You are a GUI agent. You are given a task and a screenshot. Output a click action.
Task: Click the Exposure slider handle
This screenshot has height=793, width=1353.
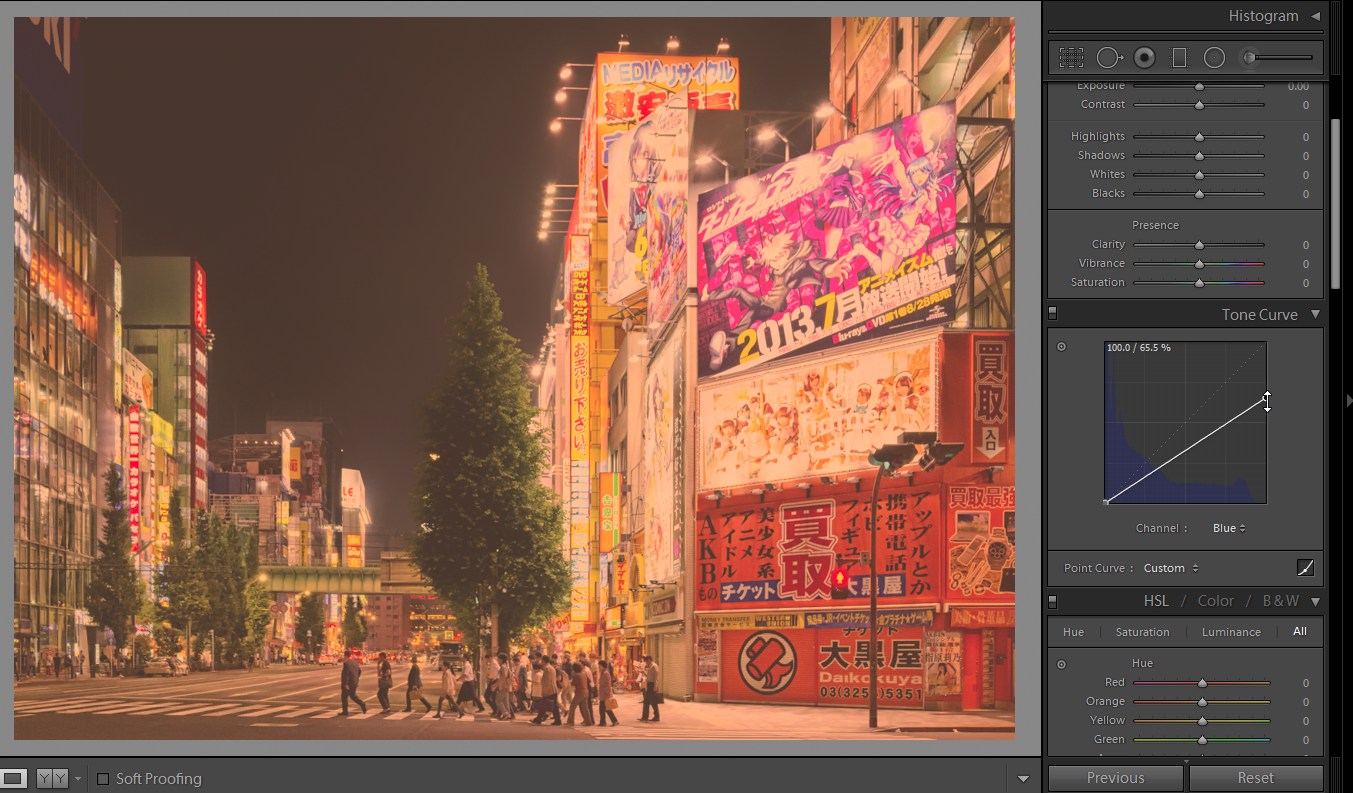[x=1199, y=87]
